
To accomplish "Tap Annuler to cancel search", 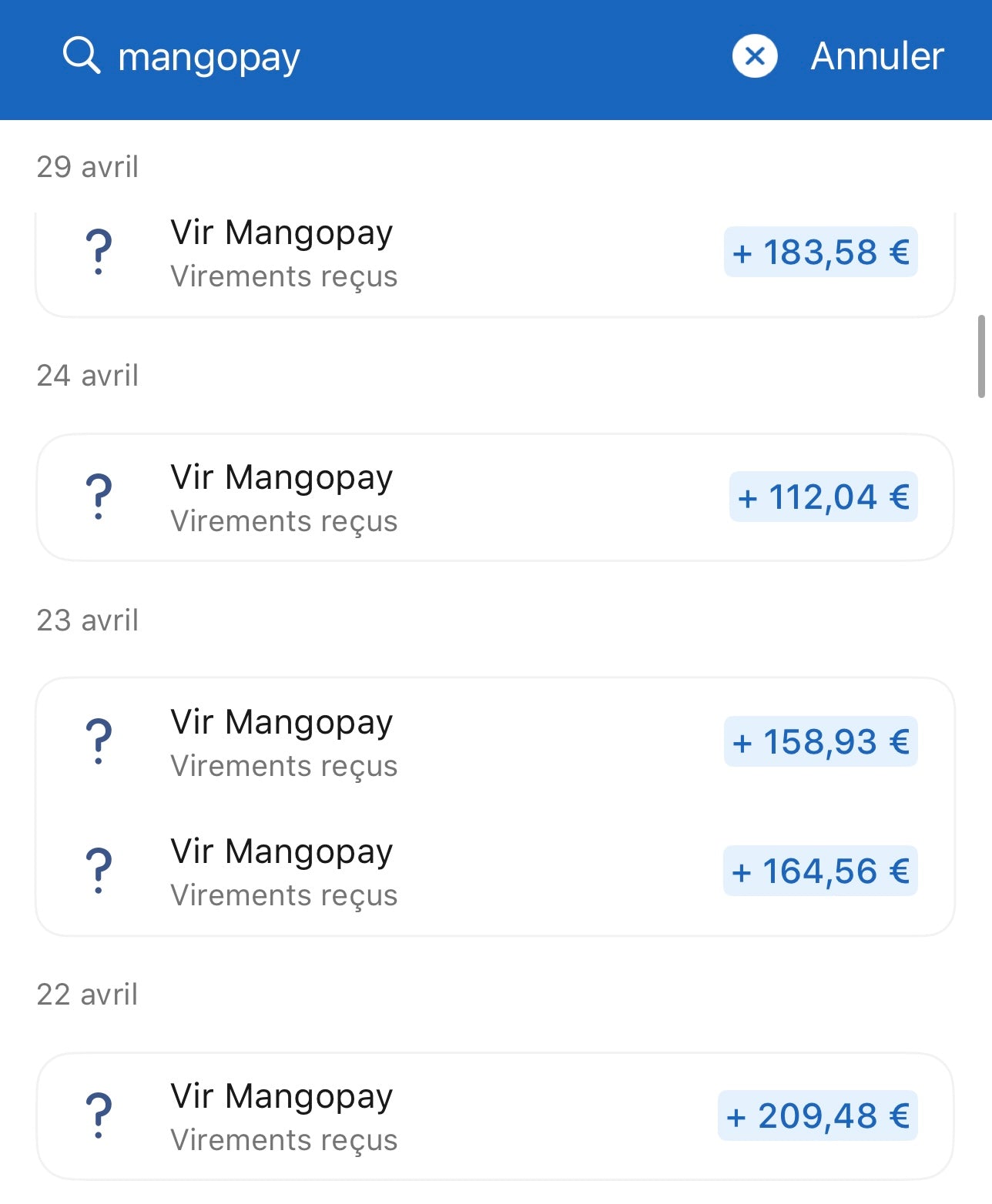I will coord(877,56).
